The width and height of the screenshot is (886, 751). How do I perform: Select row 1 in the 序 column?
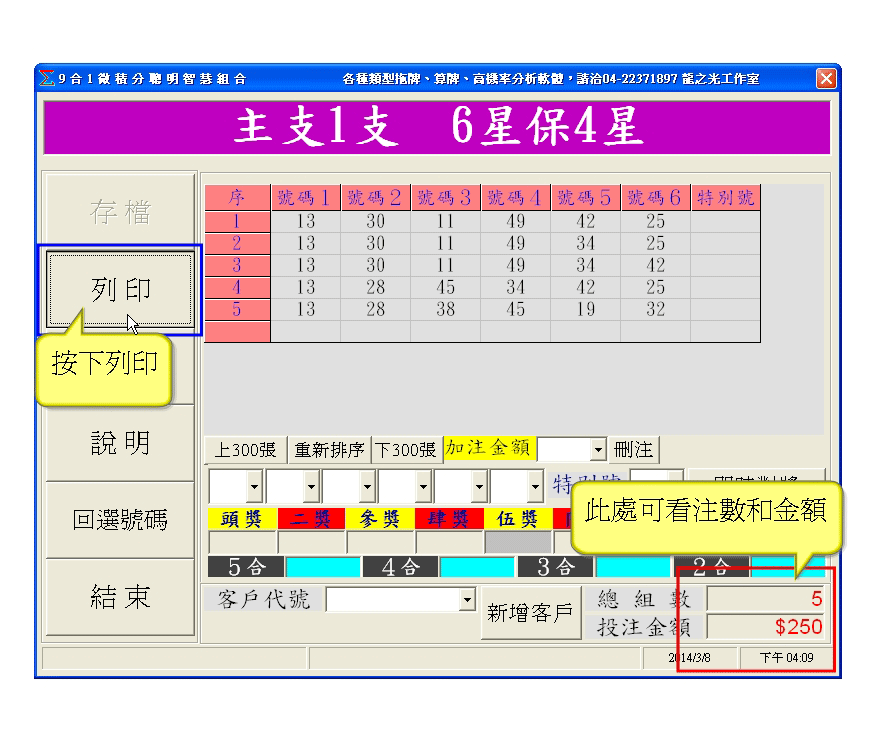click(237, 221)
